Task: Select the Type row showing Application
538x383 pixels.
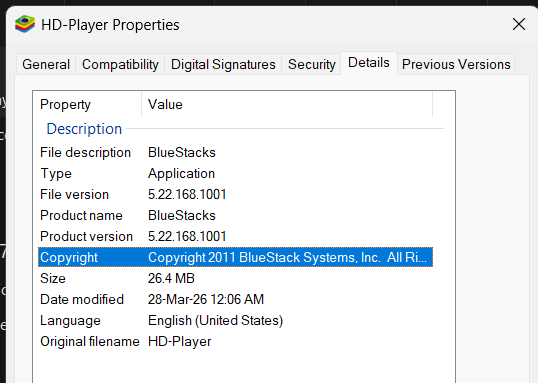Action: point(235,173)
